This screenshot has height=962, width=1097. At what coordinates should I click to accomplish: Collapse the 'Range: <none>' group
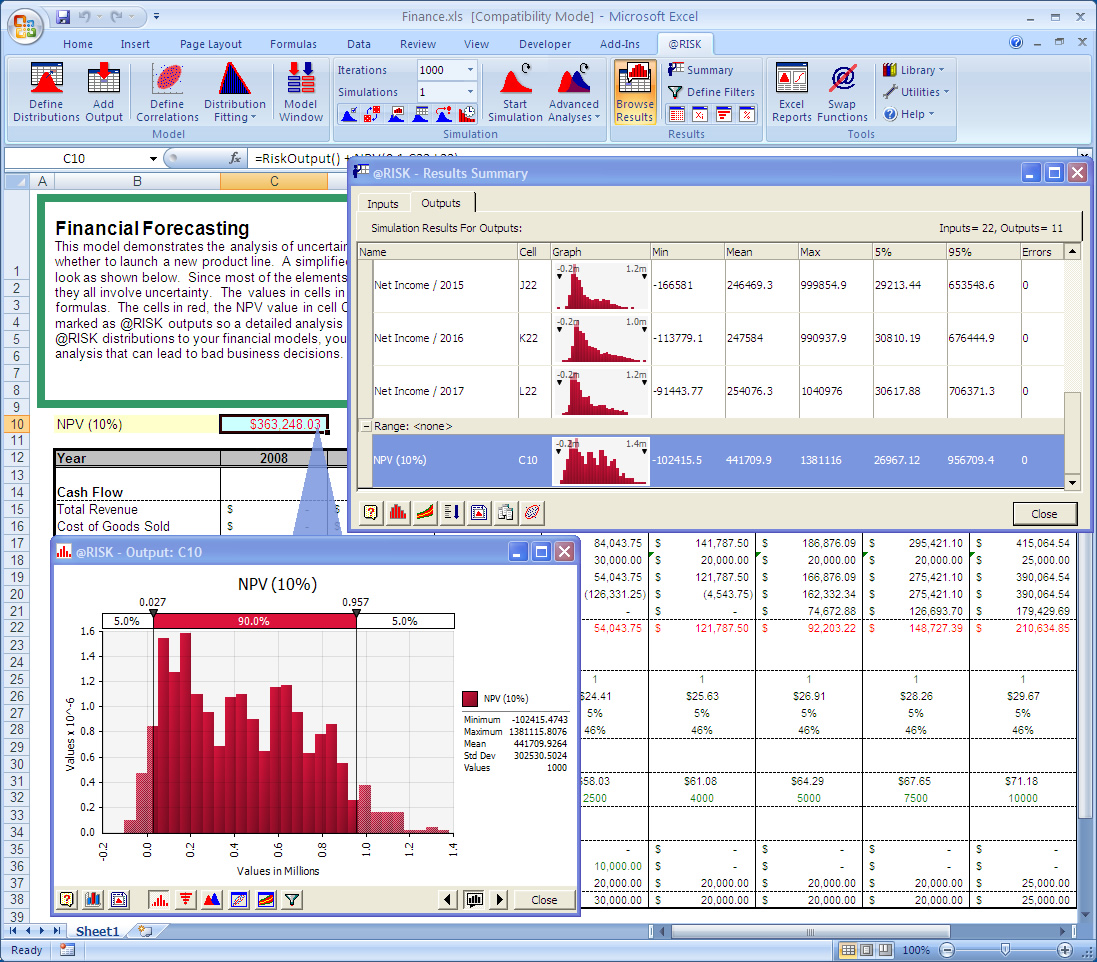pyautogui.click(x=366, y=426)
